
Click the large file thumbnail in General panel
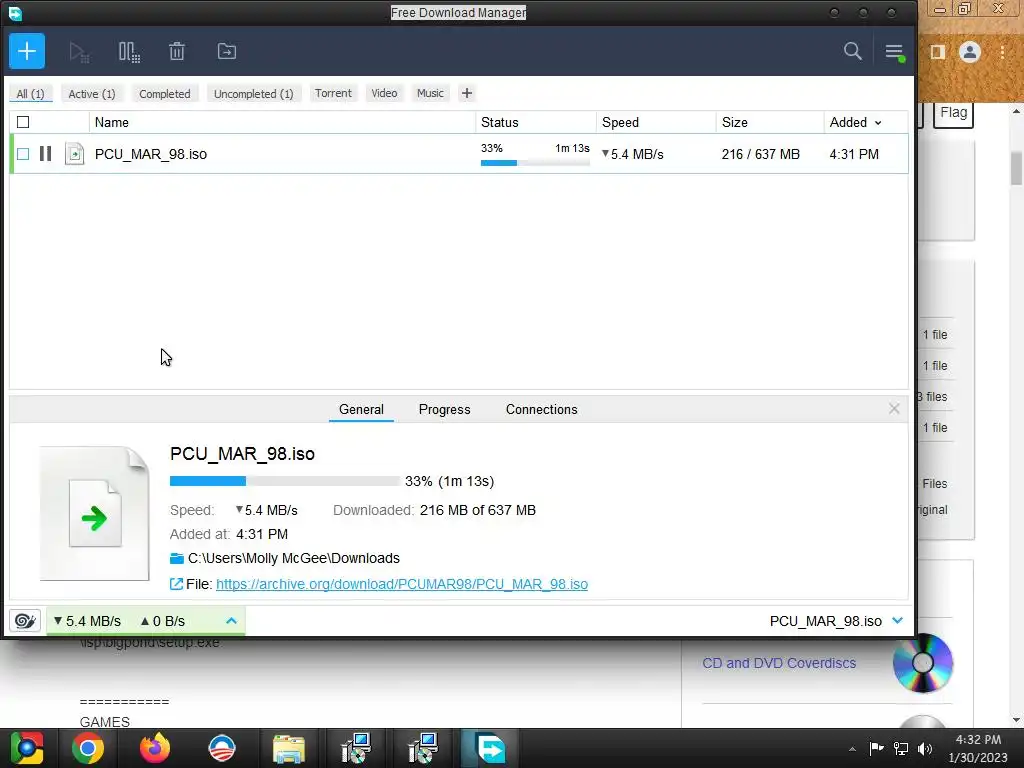pyautogui.click(x=95, y=513)
